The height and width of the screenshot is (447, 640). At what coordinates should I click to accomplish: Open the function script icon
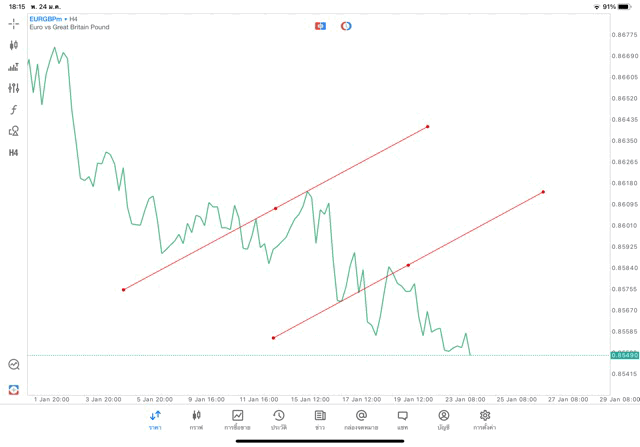(x=14, y=110)
